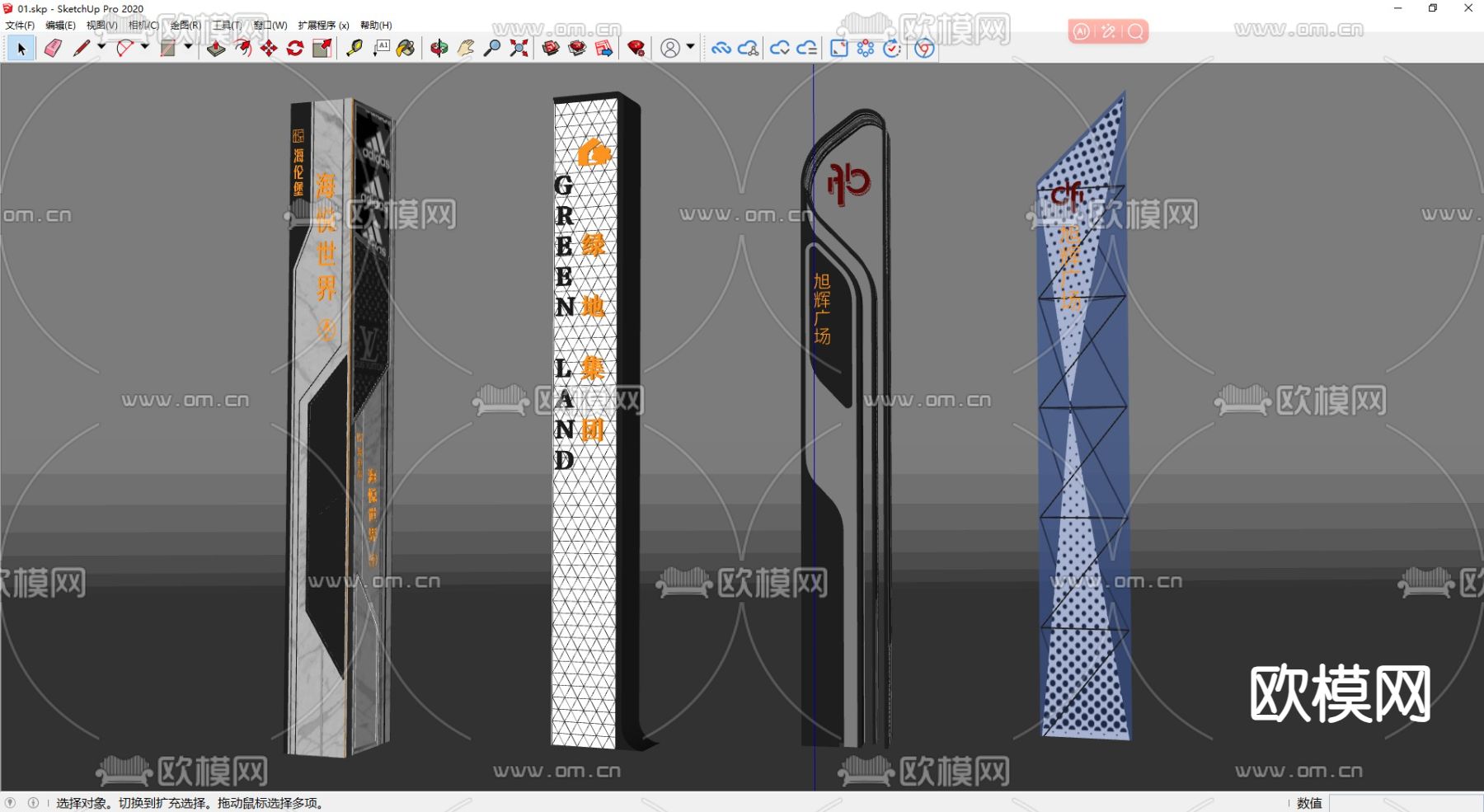Open the user account sign-in dropdown
The image size is (1484, 812).
point(690,47)
